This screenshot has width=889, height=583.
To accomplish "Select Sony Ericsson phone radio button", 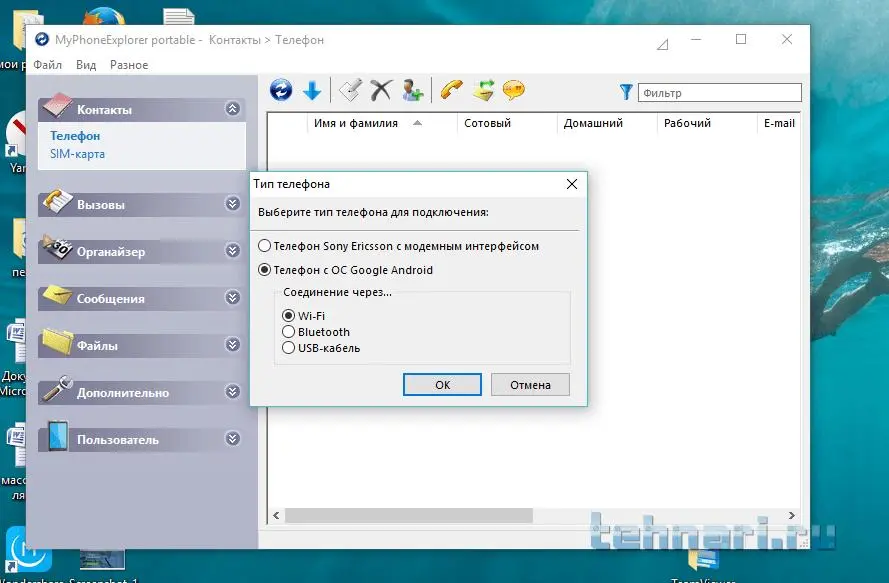I will pos(265,246).
